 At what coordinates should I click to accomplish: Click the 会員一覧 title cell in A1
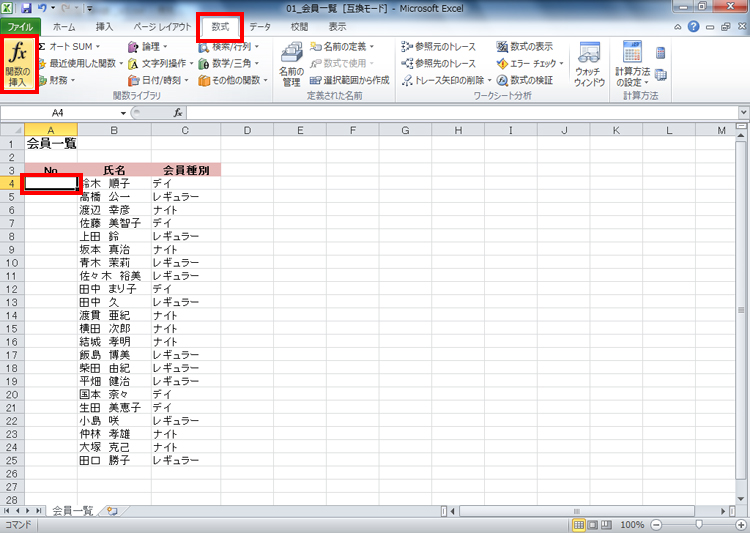pos(51,144)
